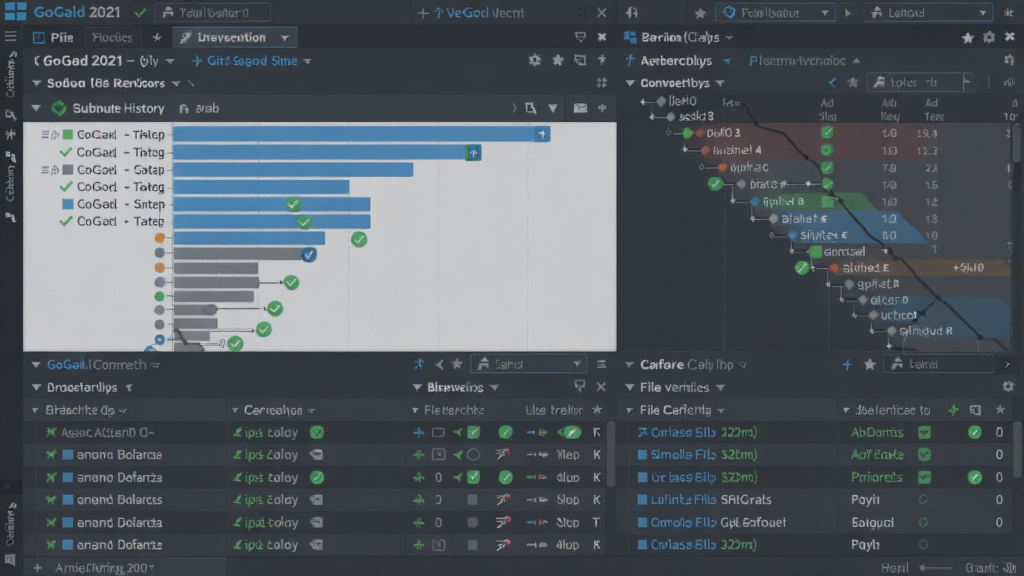Screen dimensions: 1024x576
Task: Click the gear icon in the File verislies row
Action: coord(1008,387)
